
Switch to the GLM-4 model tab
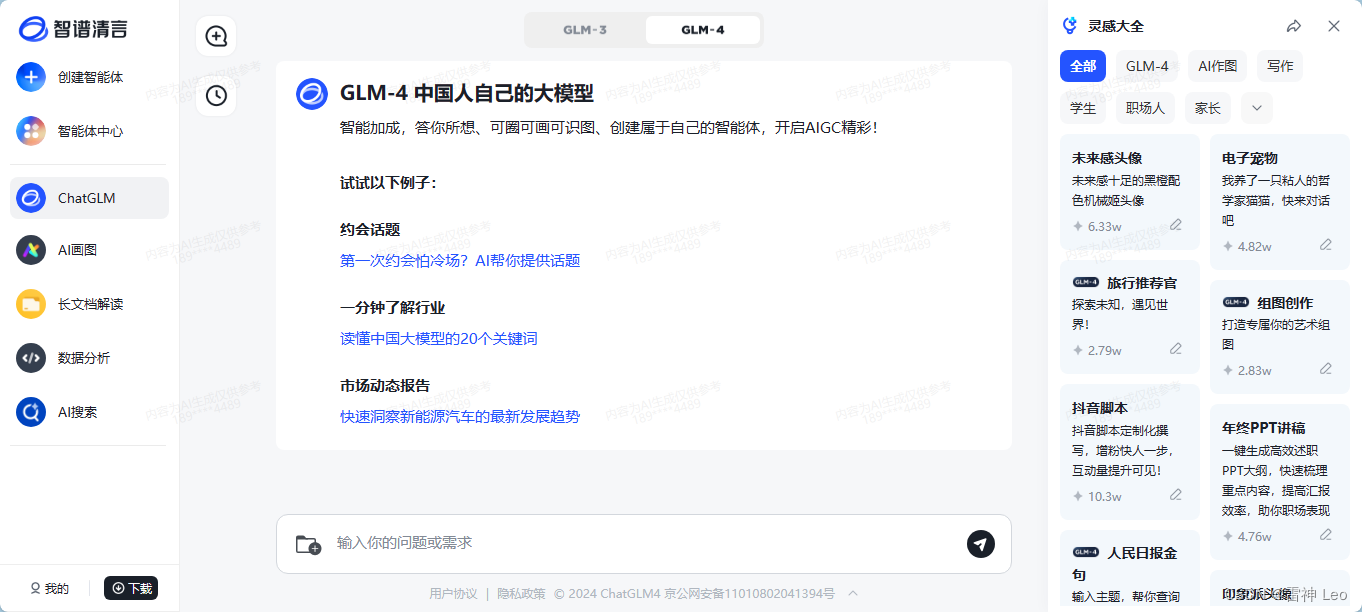click(x=703, y=30)
